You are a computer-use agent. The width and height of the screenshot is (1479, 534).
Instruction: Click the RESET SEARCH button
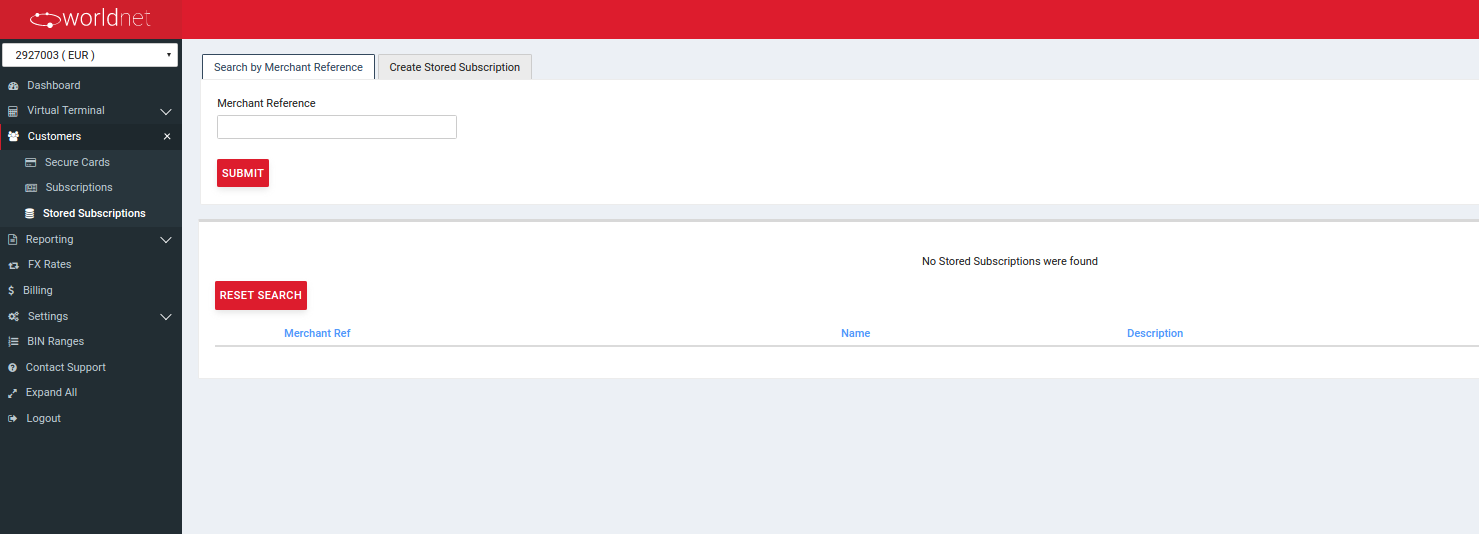pyautogui.click(x=261, y=295)
